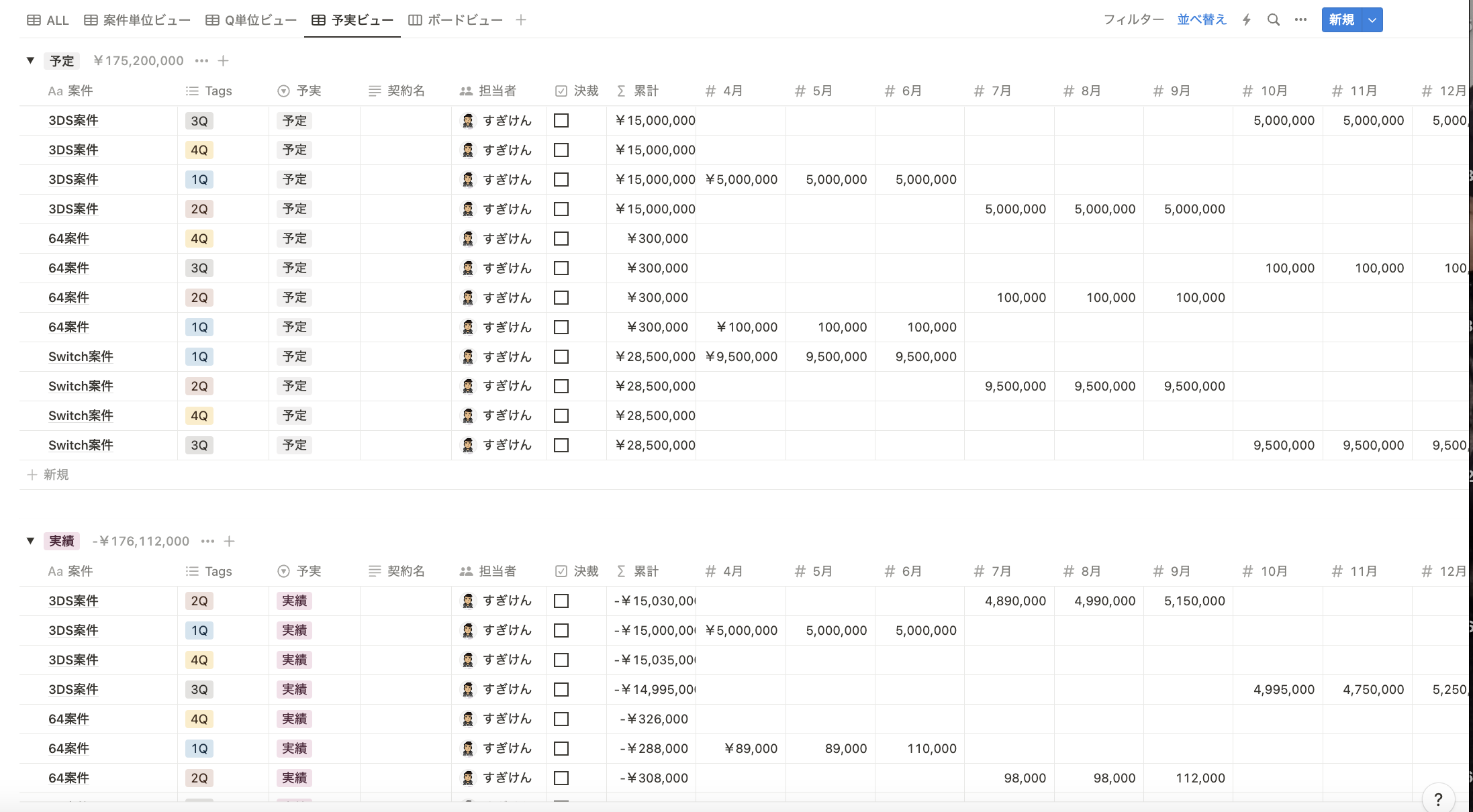Check the 決裁 checkbox for the first 3DS案件 row
Screen dimensions: 1473x812
(562, 121)
